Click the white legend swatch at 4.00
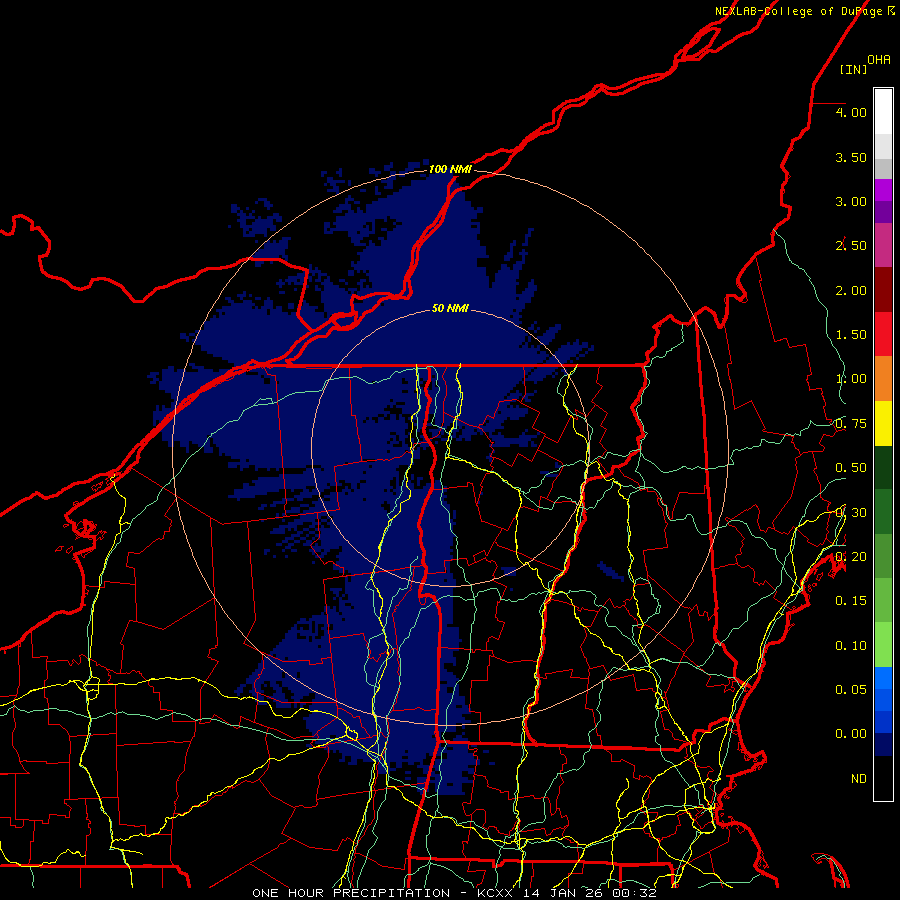 pyautogui.click(x=883, y=111)
